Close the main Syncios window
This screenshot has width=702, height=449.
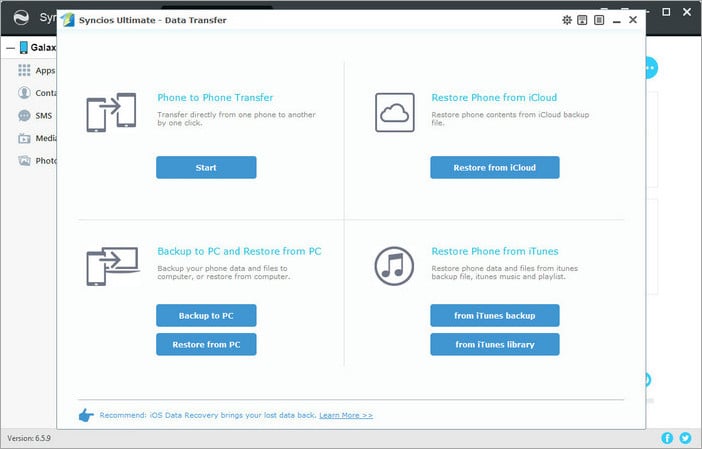[x=687, y=12]
